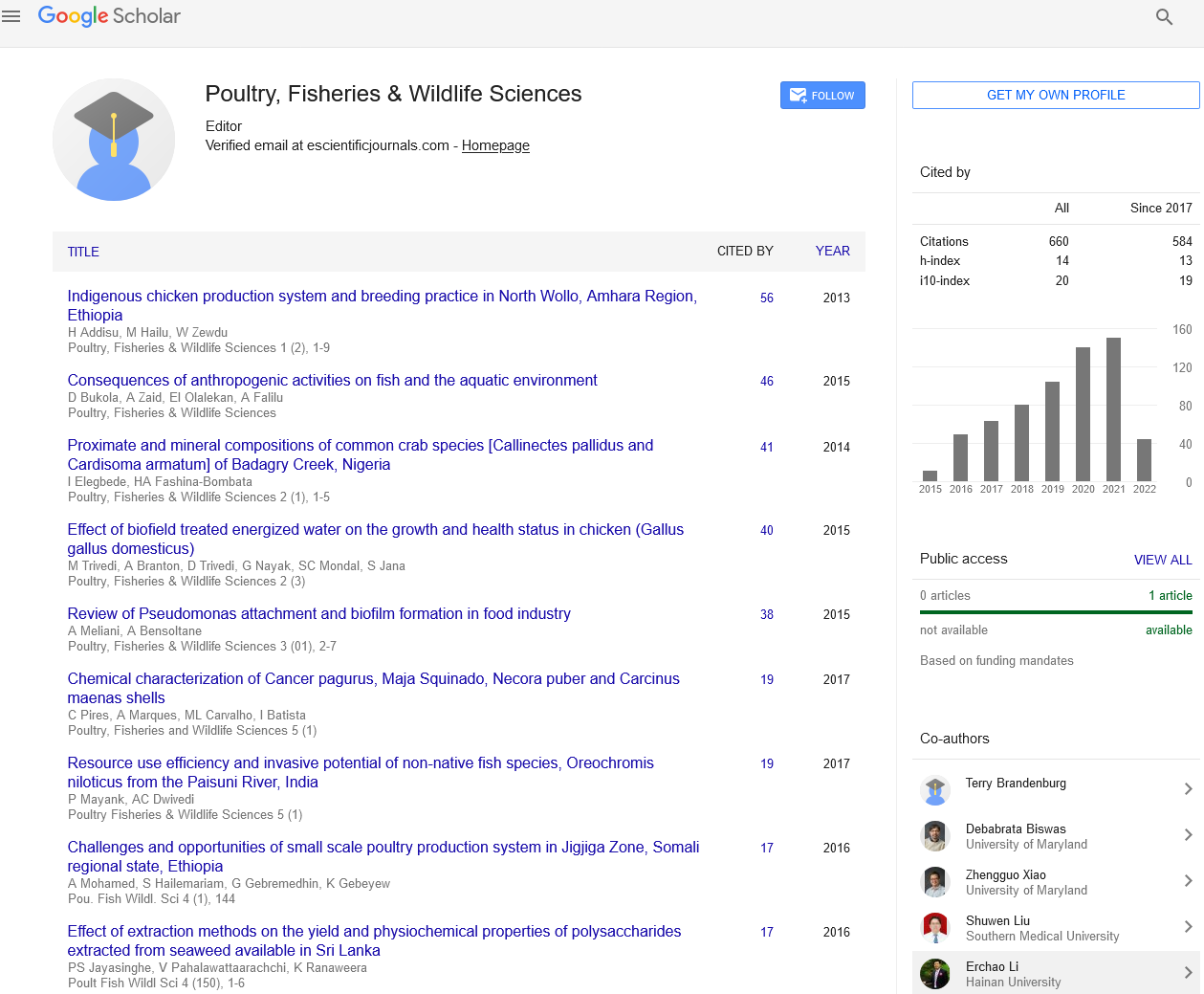Open Debabrata Biswas co-author photo
This screenshot has height=994, width=1204.
pos(934,836)
